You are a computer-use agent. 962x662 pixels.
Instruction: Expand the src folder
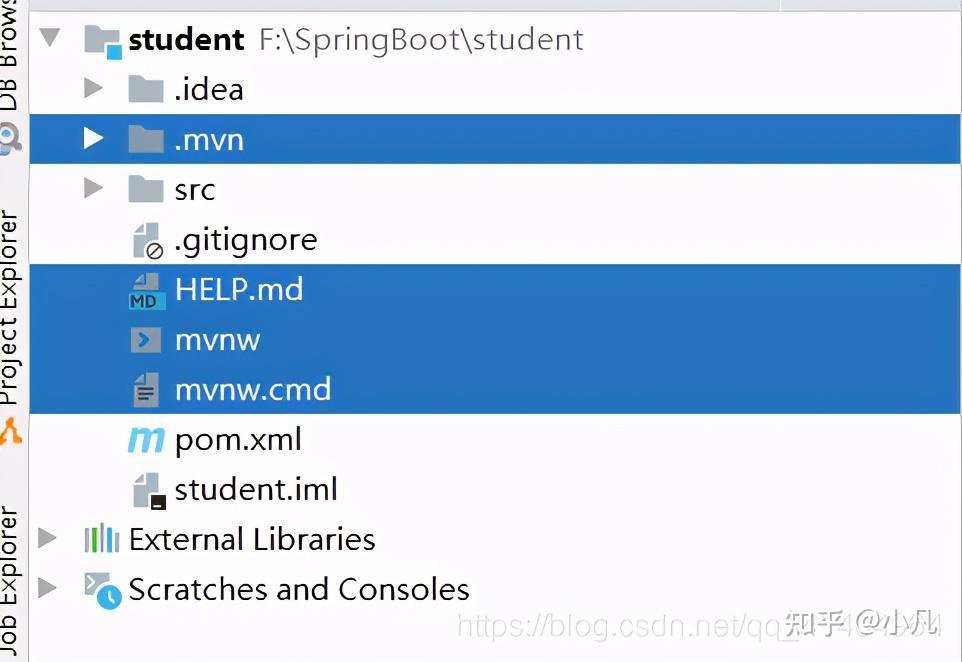click(93, 189)
